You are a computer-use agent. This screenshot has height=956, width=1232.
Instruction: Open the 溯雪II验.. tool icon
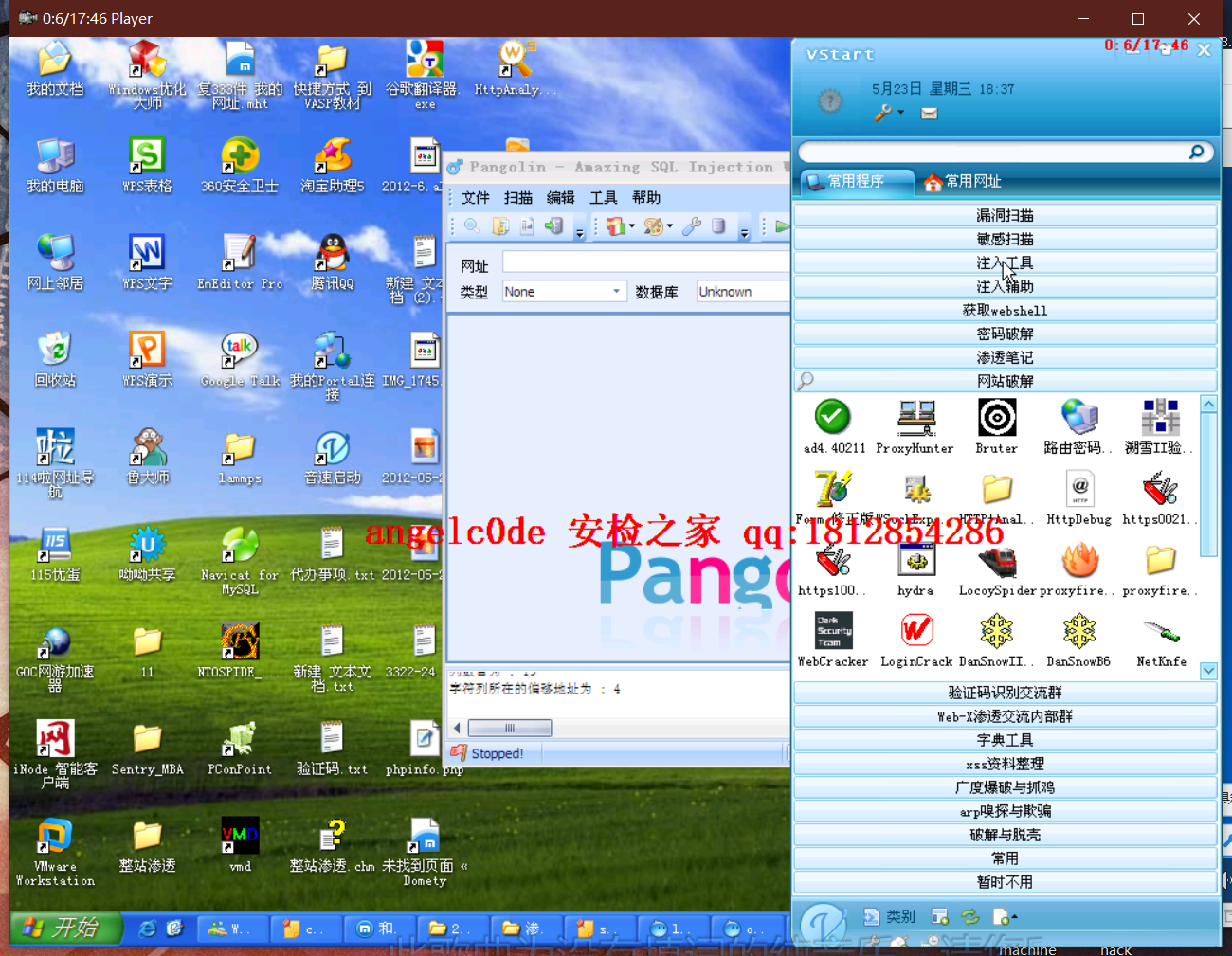(1160, 417)
